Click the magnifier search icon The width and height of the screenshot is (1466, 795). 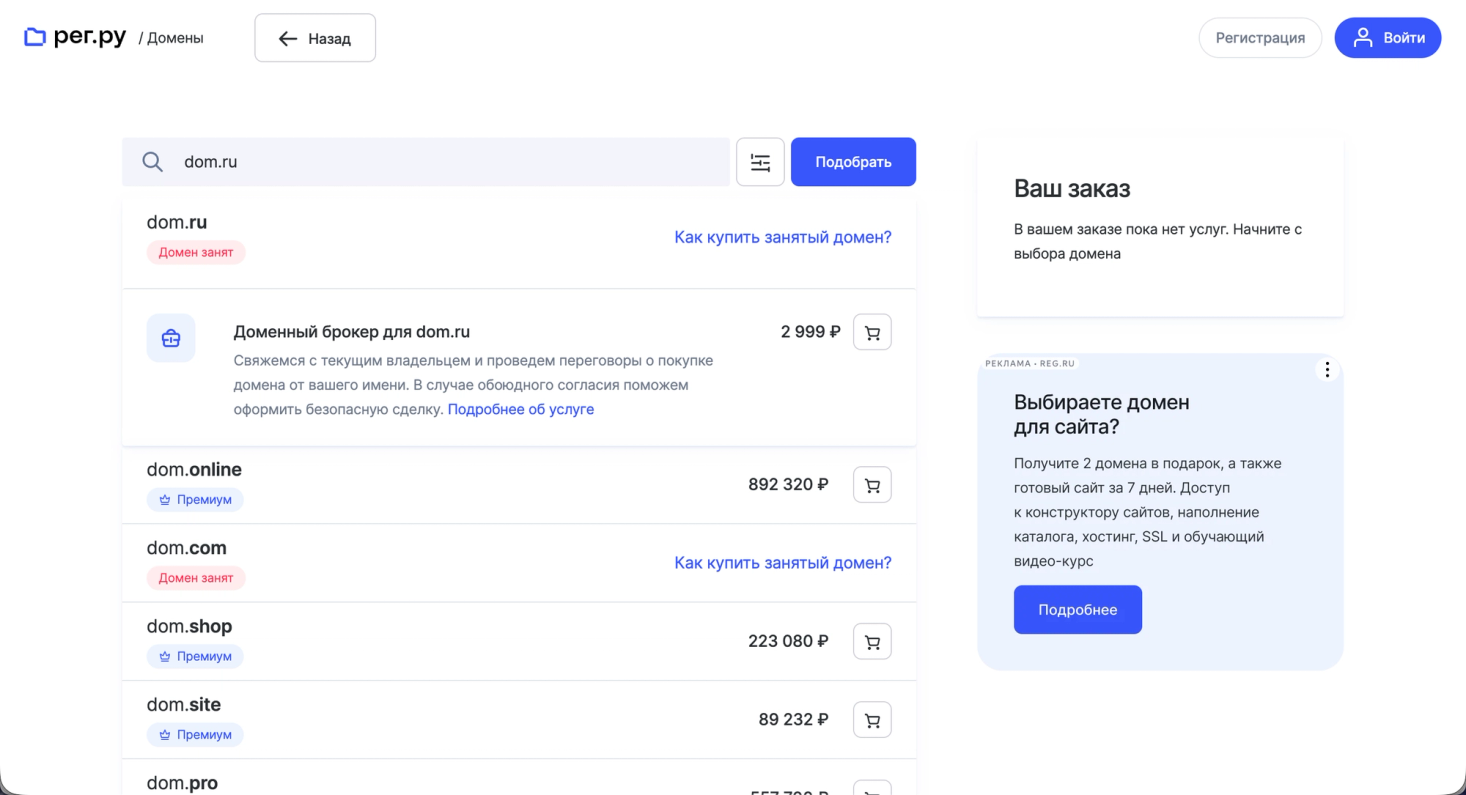tap(153, 162)
